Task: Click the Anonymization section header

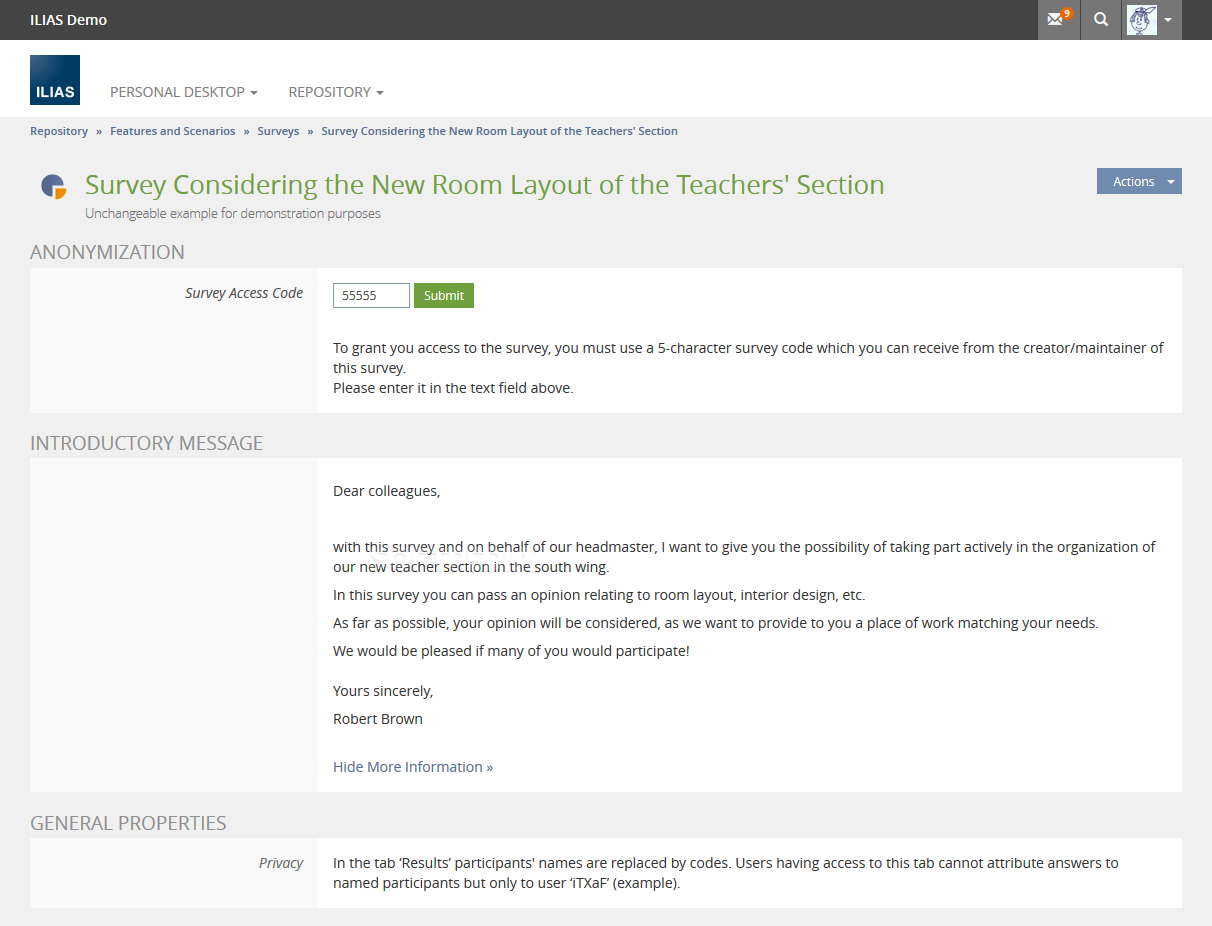Action: pyautogui.click(x=107, y=252)
